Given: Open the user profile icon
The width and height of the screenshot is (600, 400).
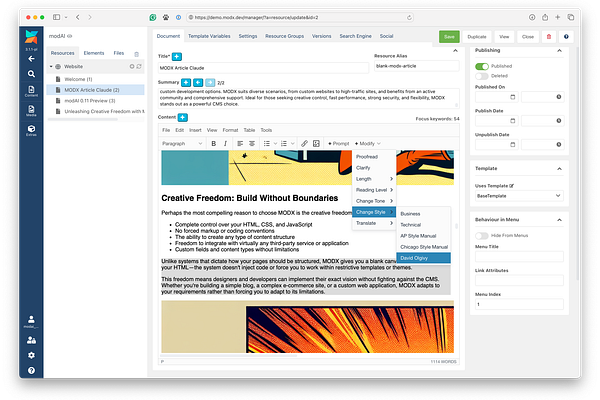Looking at the screenshot, I should [31, 321].
